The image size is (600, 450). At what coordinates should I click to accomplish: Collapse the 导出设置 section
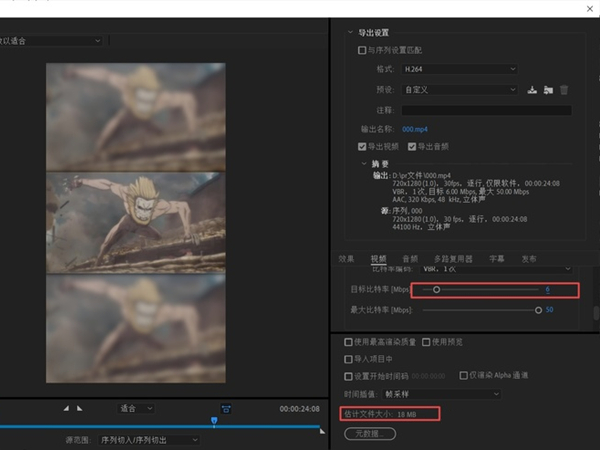349,32
